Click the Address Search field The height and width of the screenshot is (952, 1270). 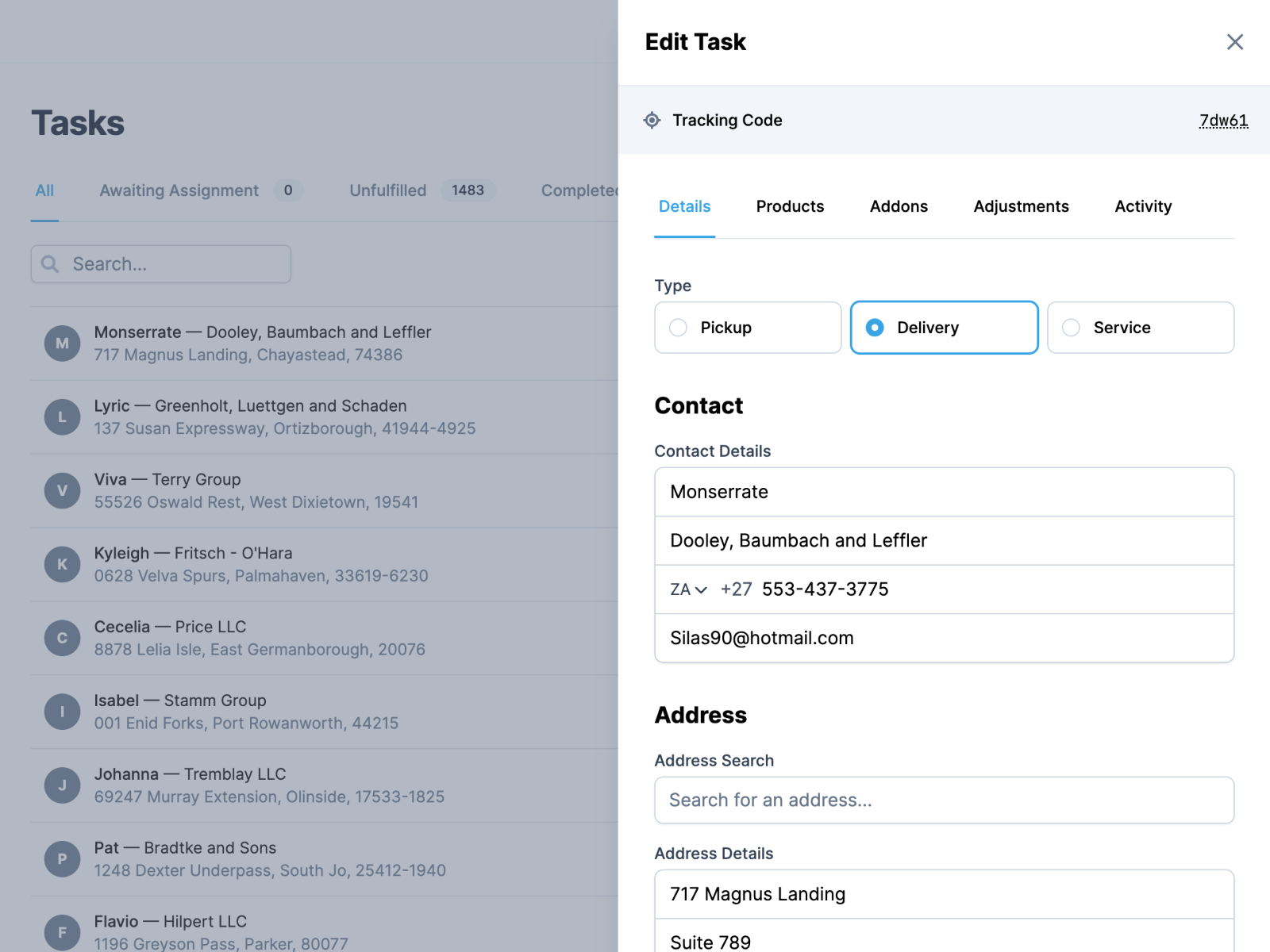tap(943, 800)
